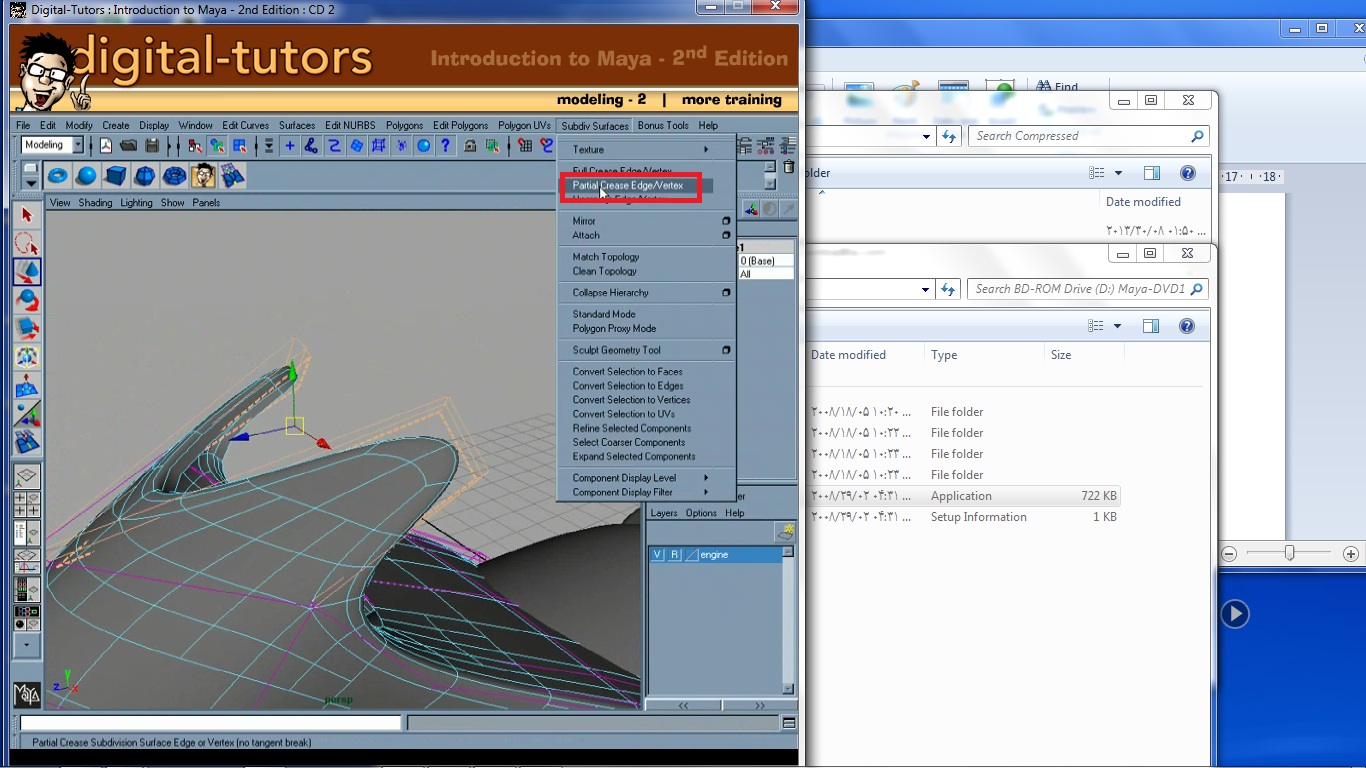The width and height of the screenshot is (1366, 768).
Task: Open the Shading panel menu
Action: tap(95, 203)
